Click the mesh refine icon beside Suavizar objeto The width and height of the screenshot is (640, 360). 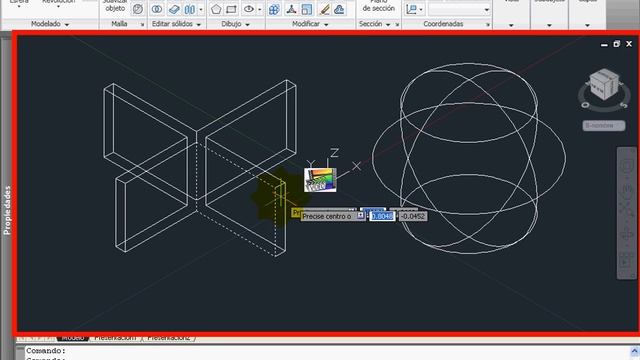[138, 9]
